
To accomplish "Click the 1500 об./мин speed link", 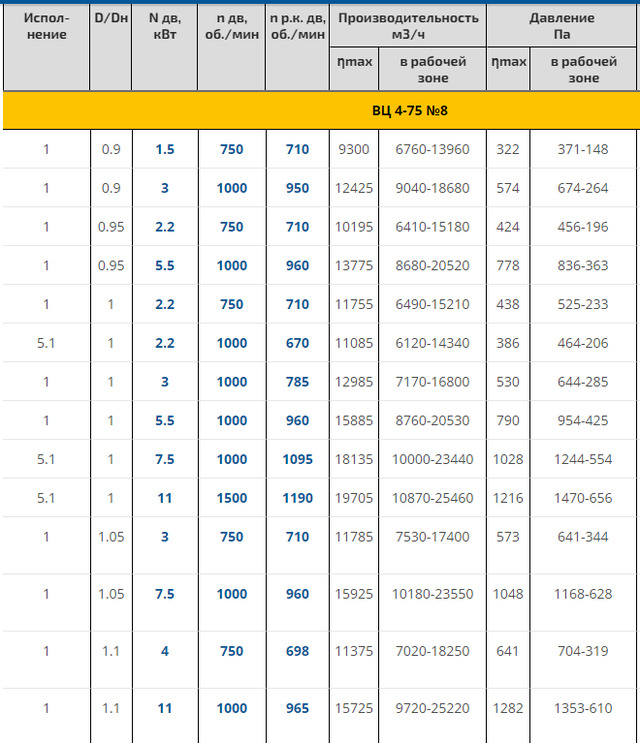I will point(231,498).
